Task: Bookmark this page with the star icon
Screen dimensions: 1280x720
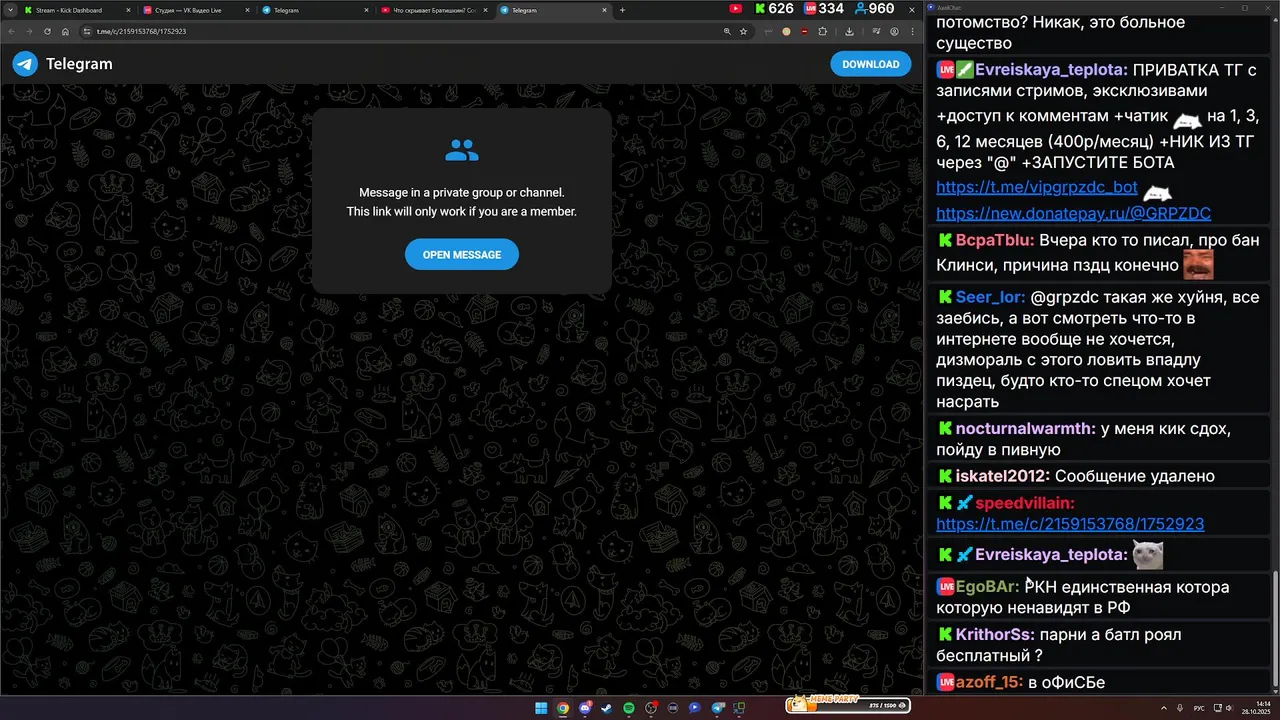Action: point(743,31)
